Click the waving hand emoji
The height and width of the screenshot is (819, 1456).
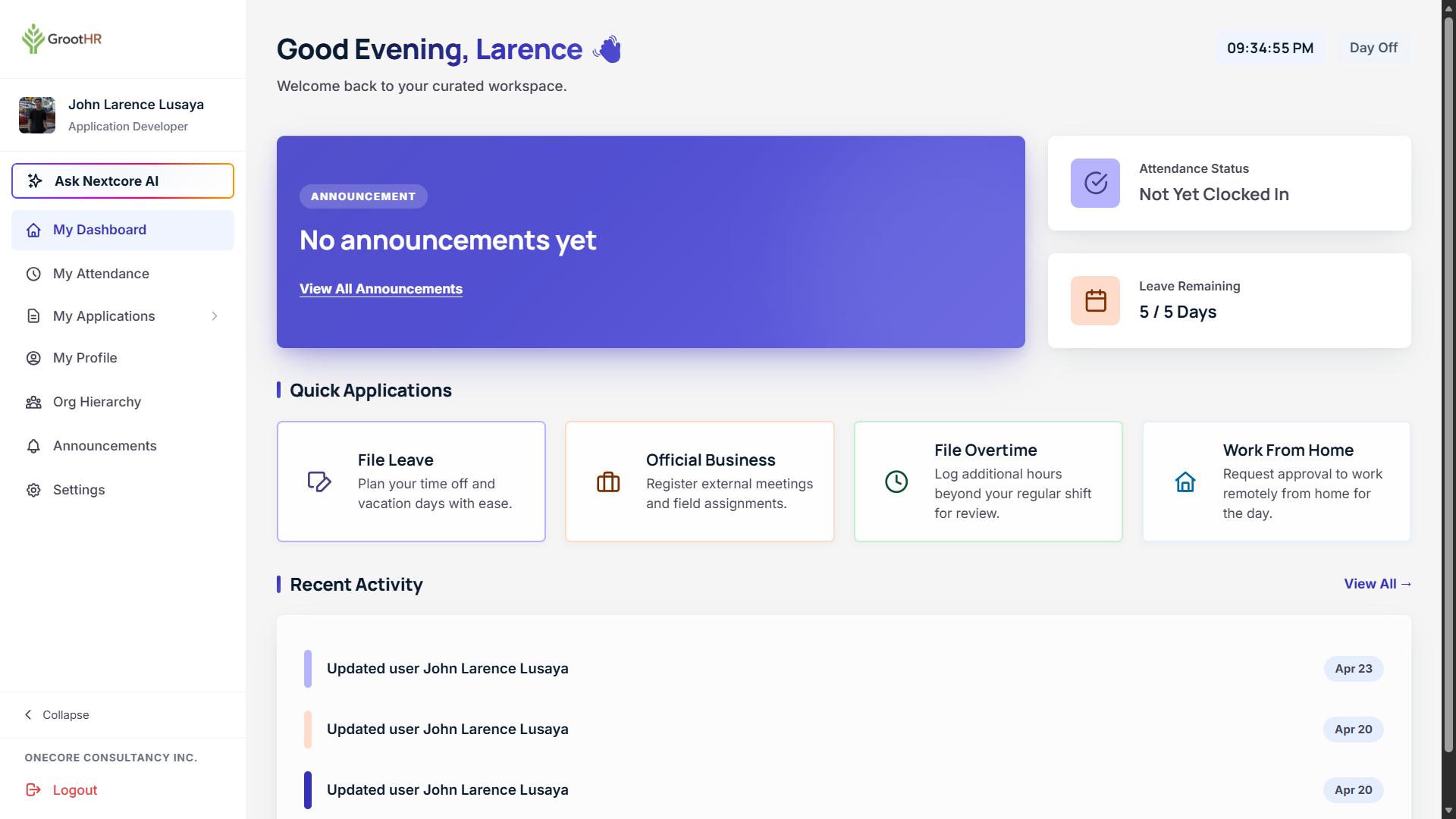(607, 49)
